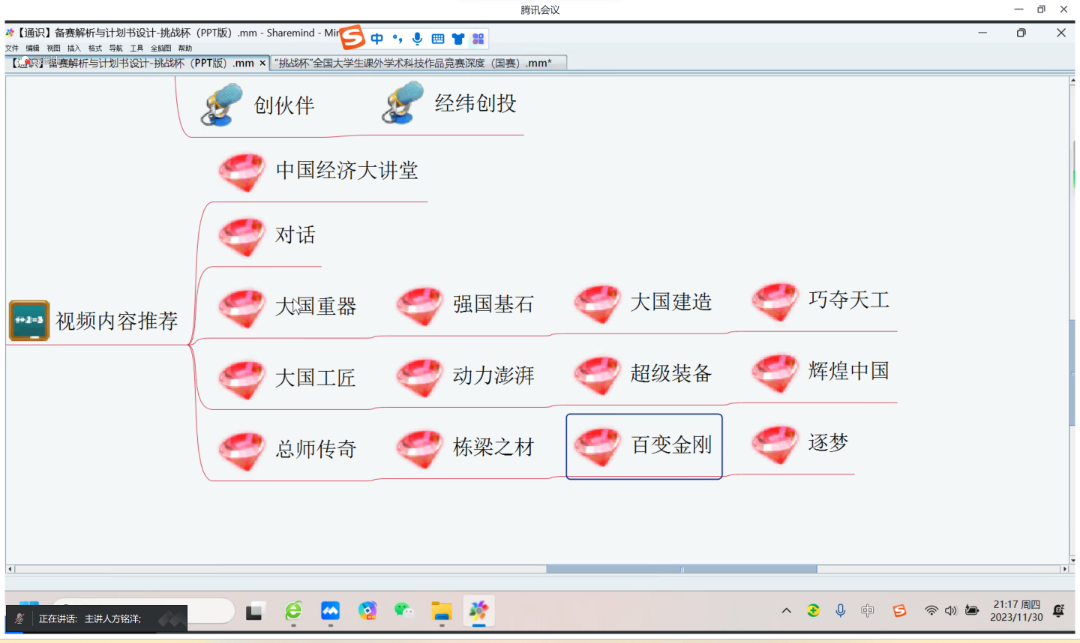Click the blackboard icon beside 视频内容推荐
The image size is (1080, 643).
(29, 321)
